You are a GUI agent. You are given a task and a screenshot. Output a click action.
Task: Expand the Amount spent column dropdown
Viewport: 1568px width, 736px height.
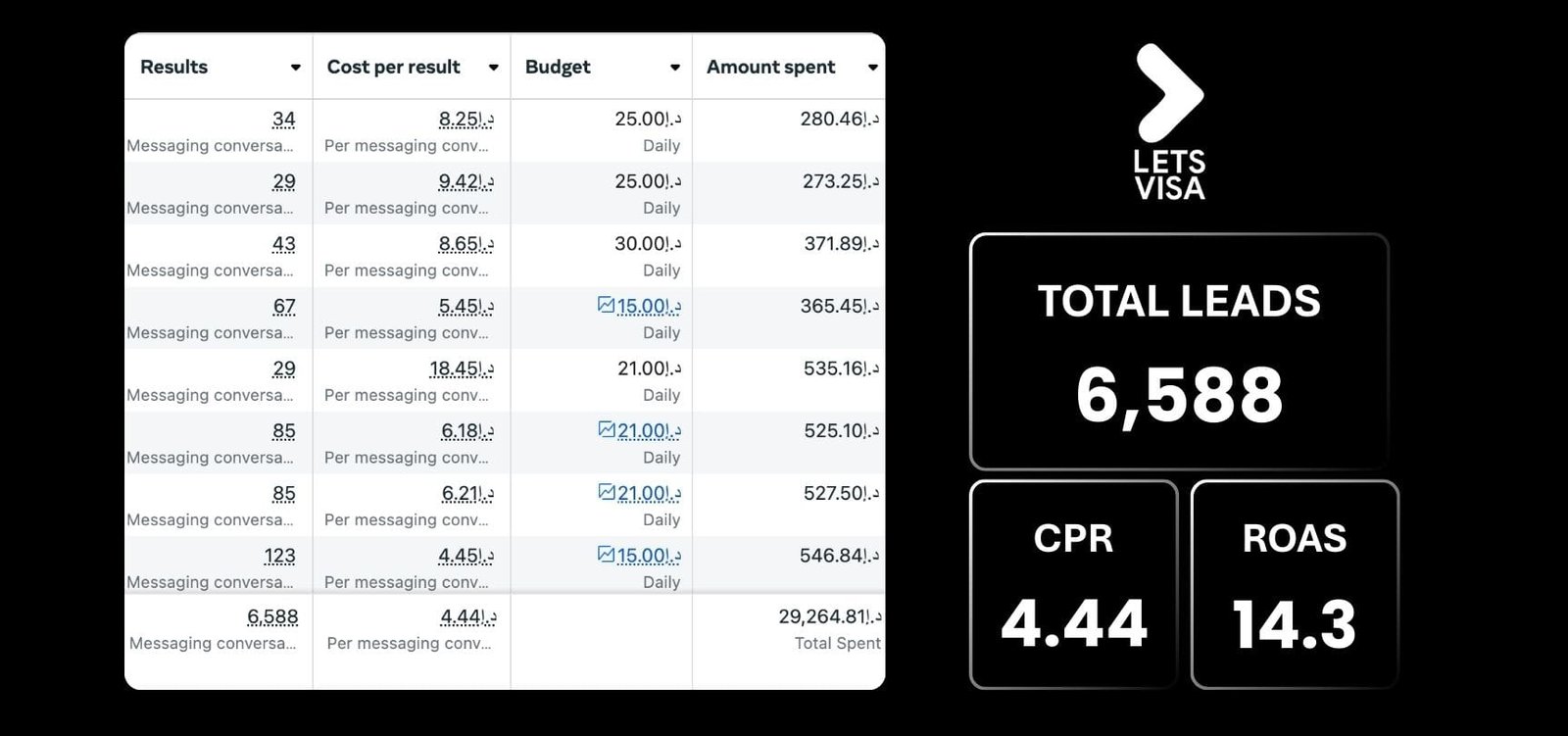click(x=872, y=68)
